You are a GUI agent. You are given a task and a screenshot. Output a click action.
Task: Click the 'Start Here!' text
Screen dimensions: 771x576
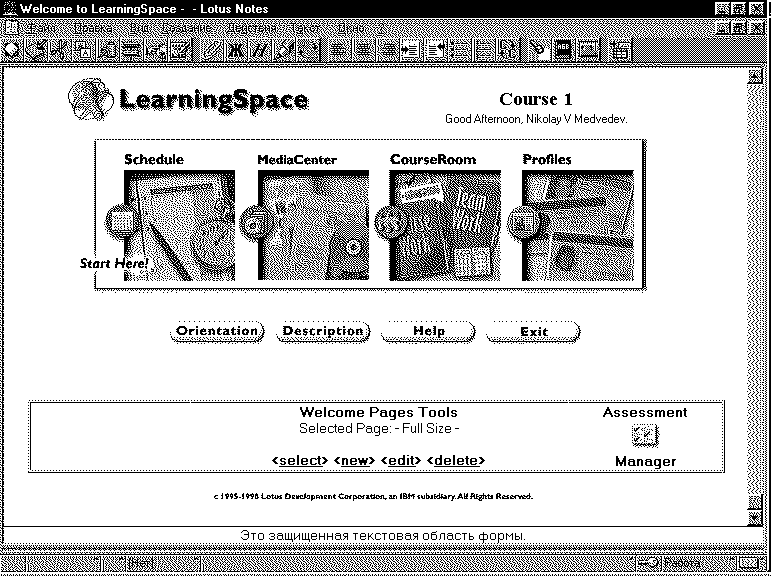[114, 264]
